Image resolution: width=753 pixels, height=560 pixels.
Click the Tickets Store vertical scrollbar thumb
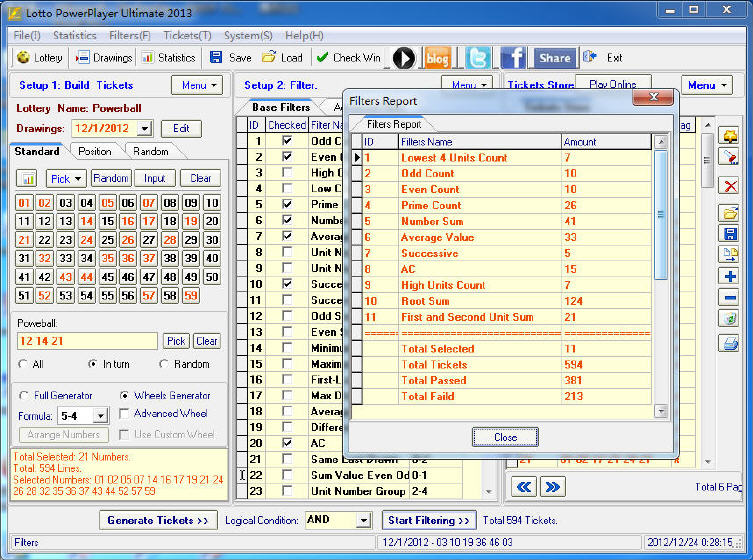pyautogui.click(x=707, y=160)
